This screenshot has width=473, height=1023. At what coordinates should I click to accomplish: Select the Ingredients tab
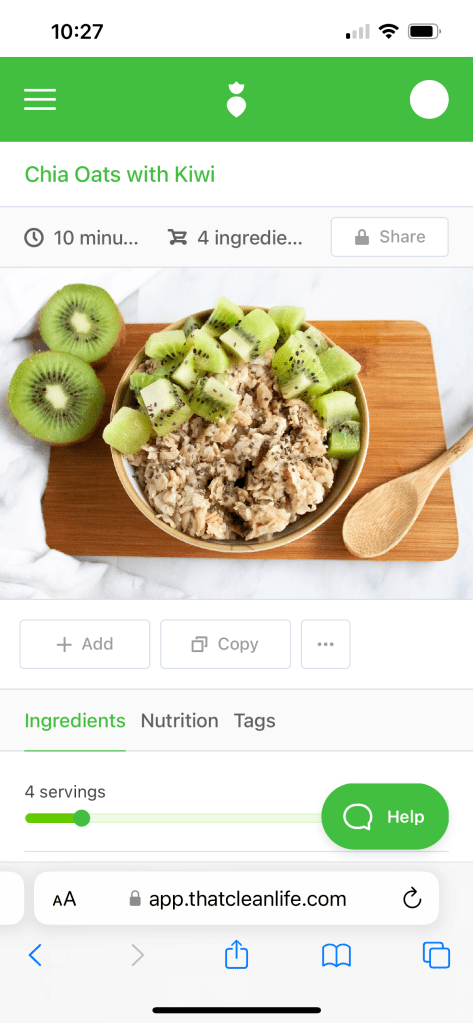coord(75,721)
